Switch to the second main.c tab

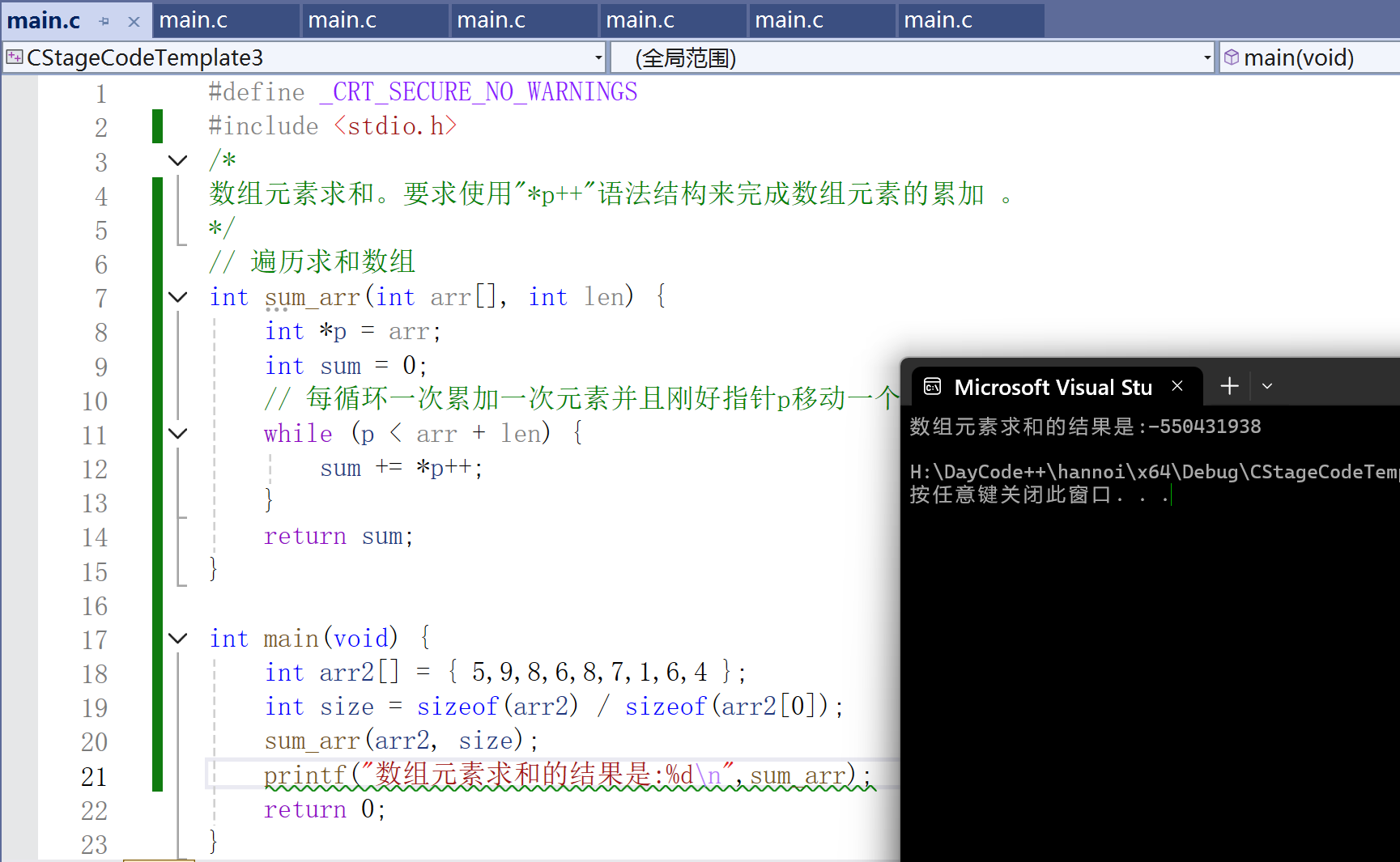[226, 20]
